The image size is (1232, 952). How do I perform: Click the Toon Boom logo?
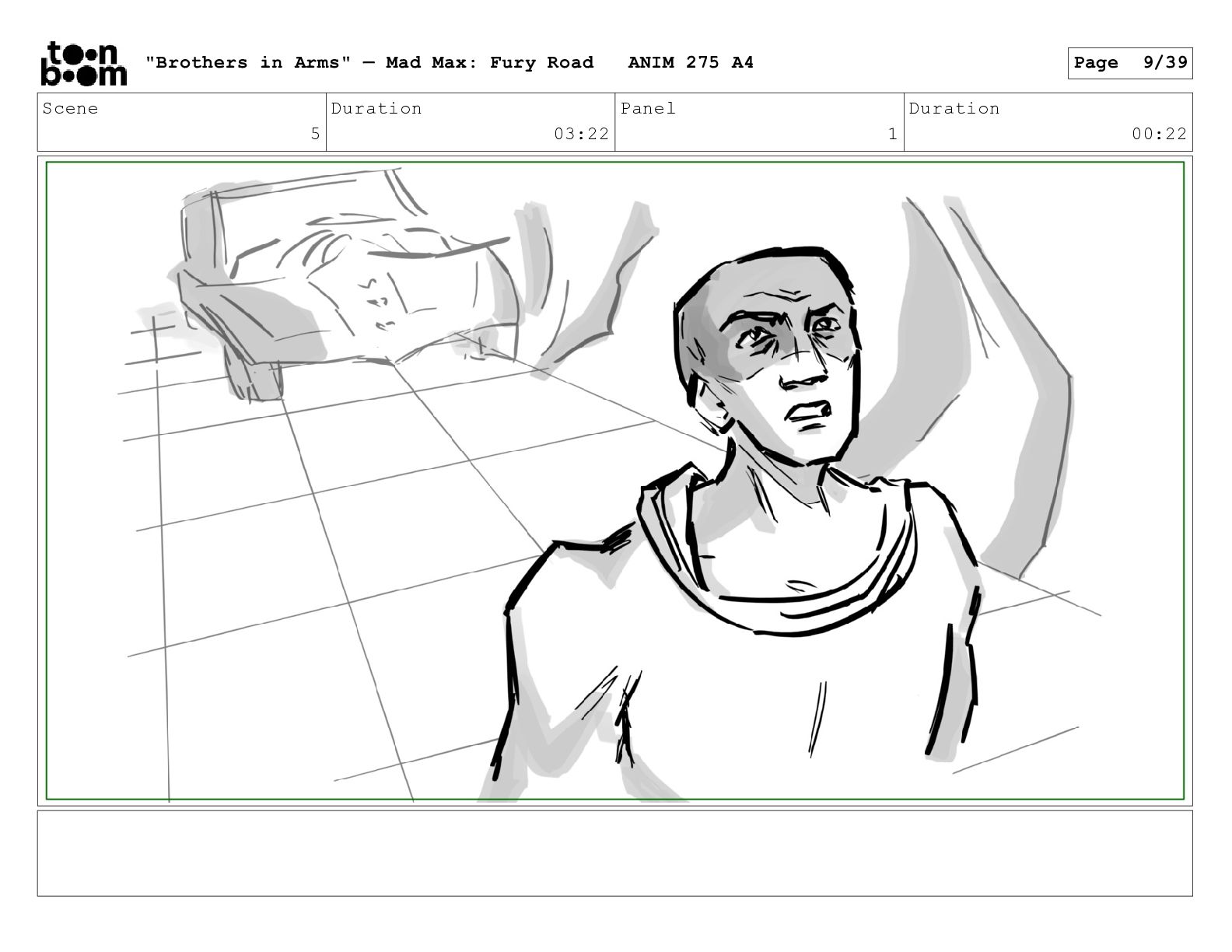[83, 63]
